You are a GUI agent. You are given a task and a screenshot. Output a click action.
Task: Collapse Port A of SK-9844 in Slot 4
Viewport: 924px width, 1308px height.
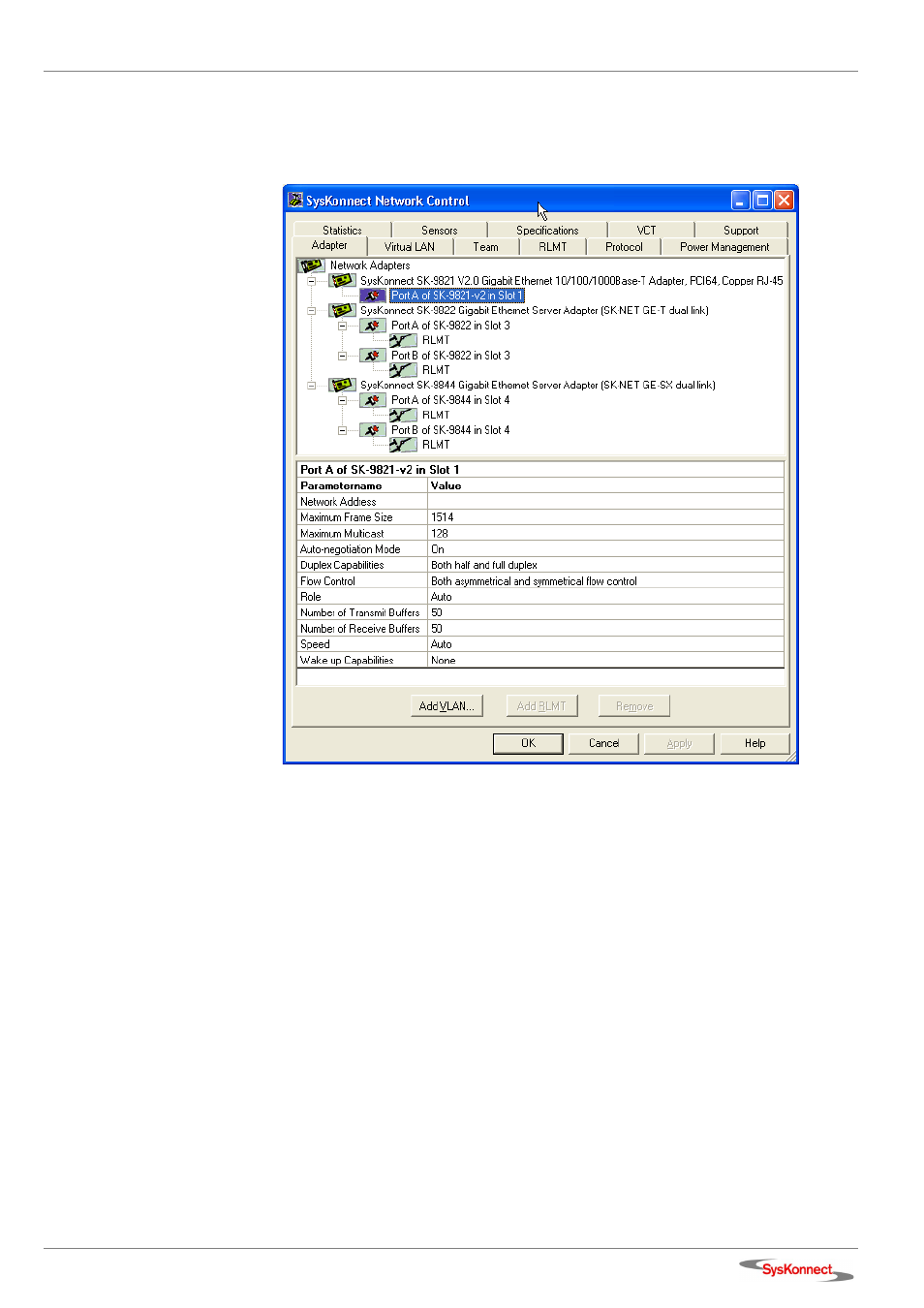[x=342, y=400]
